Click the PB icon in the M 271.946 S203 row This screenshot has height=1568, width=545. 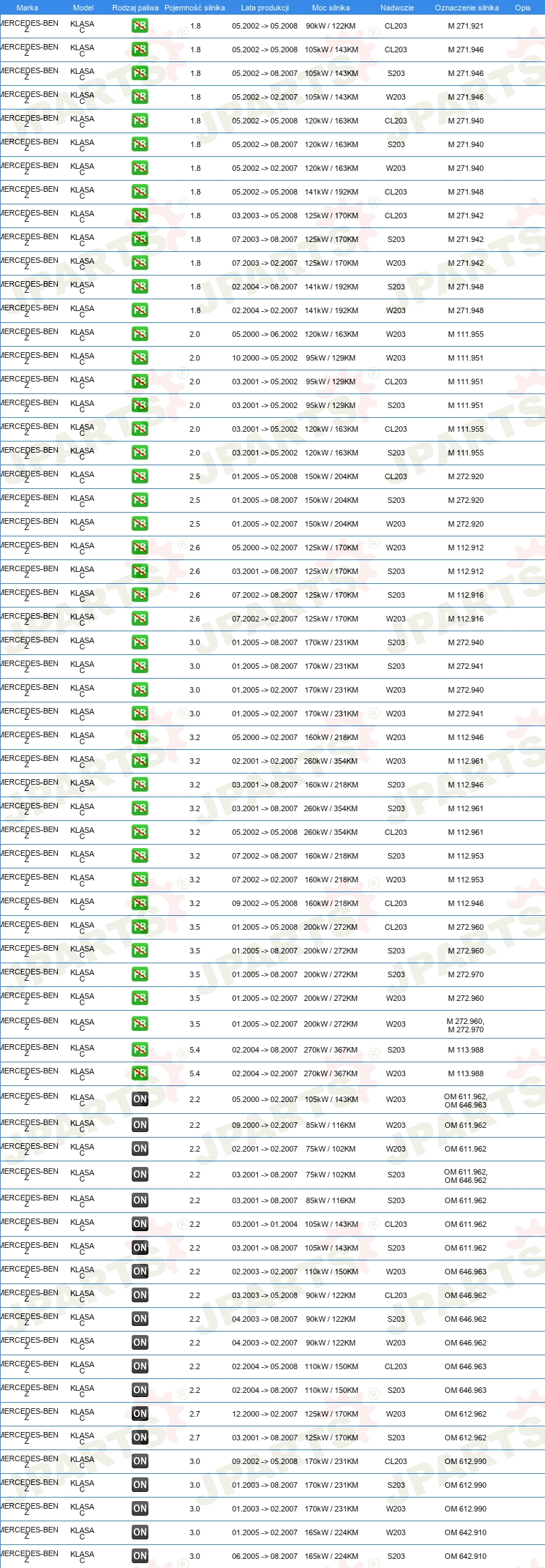[140, 73]
